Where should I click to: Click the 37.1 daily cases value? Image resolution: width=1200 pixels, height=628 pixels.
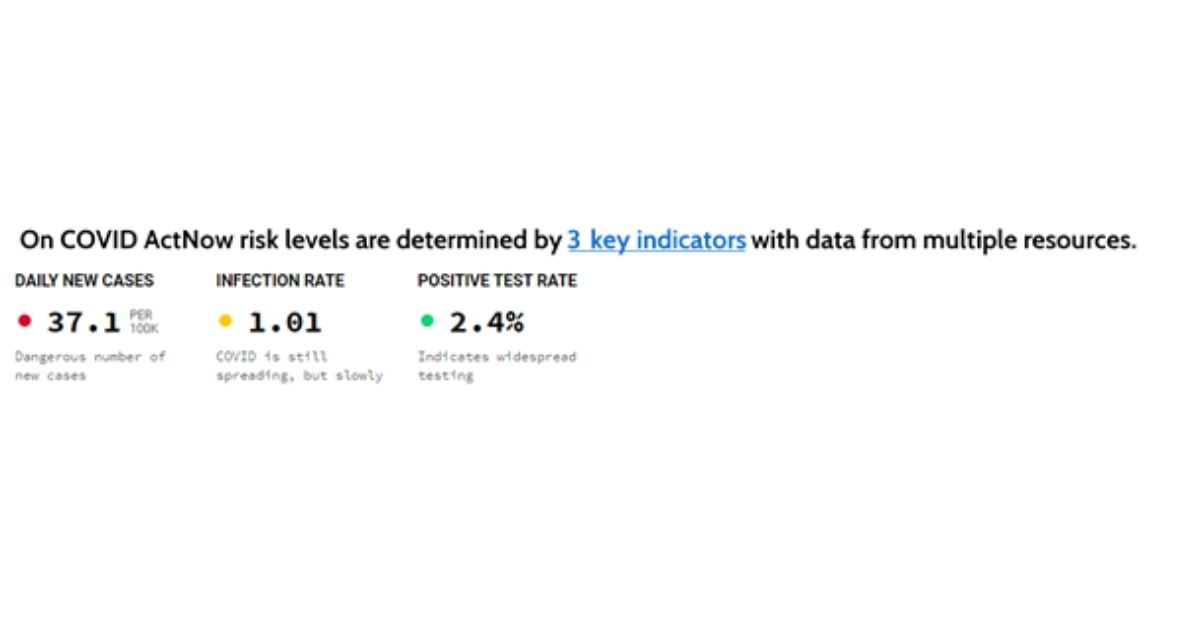tap(84, 322)
